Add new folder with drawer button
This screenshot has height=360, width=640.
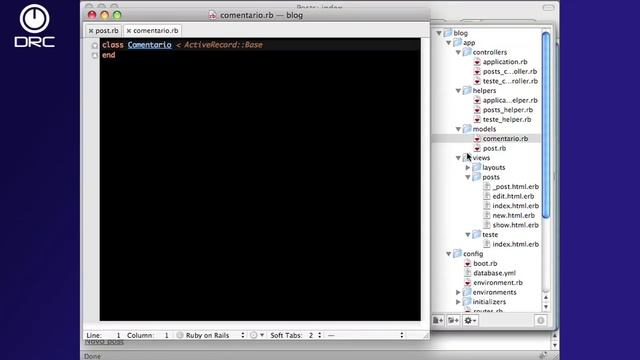click(453, 321)
